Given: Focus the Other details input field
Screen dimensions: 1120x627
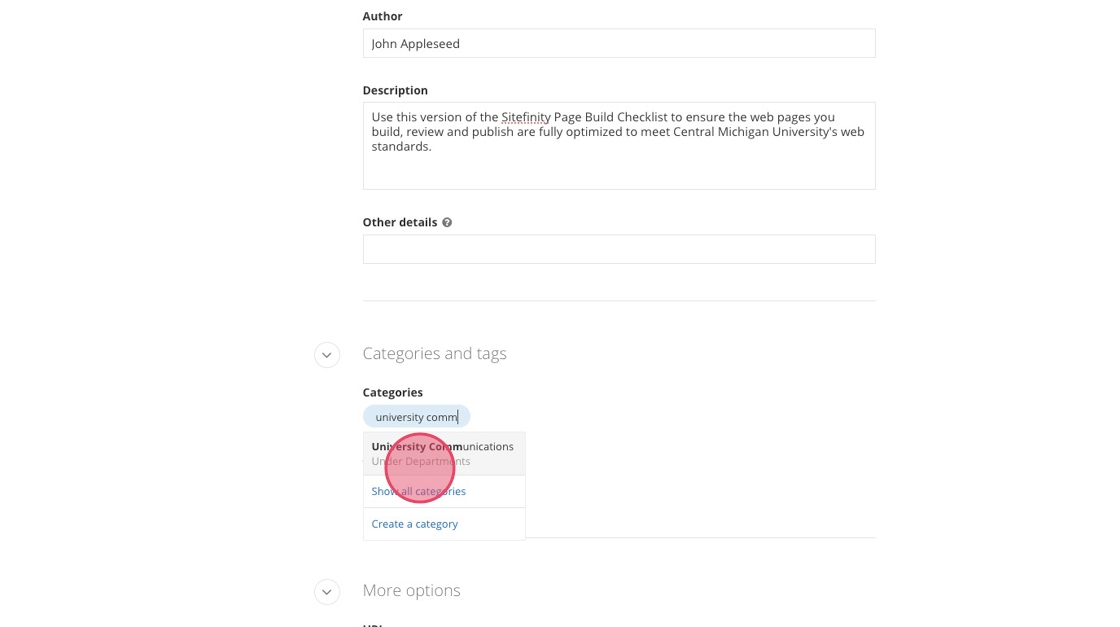Looking at the screenshot, I should click(x=619, y=249).
